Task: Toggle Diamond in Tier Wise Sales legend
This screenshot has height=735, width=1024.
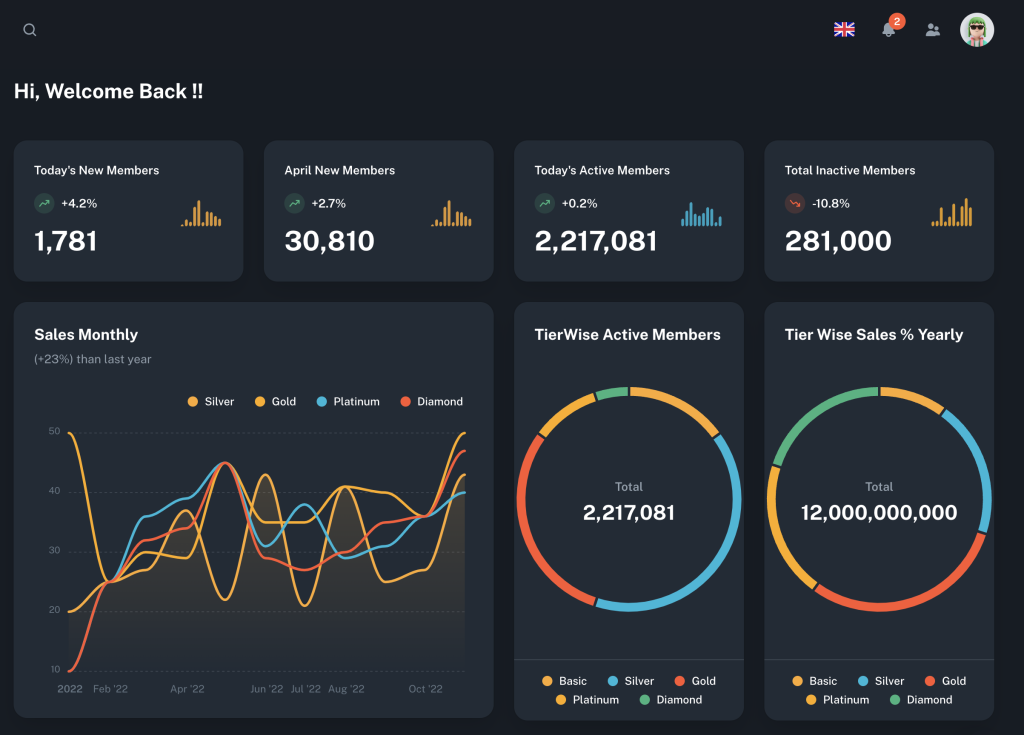Action: coord(921,700)
